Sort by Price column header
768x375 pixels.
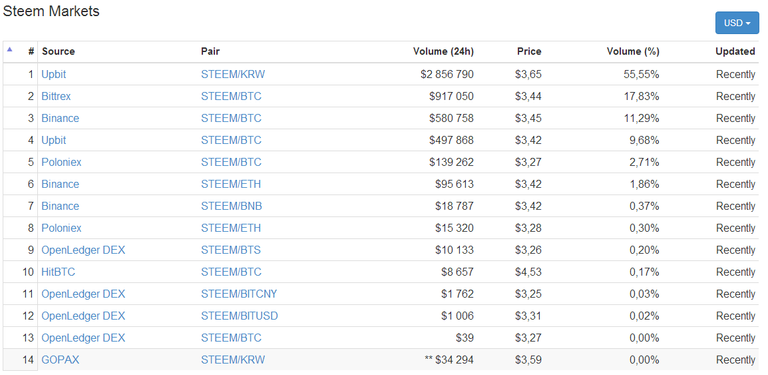529,51
